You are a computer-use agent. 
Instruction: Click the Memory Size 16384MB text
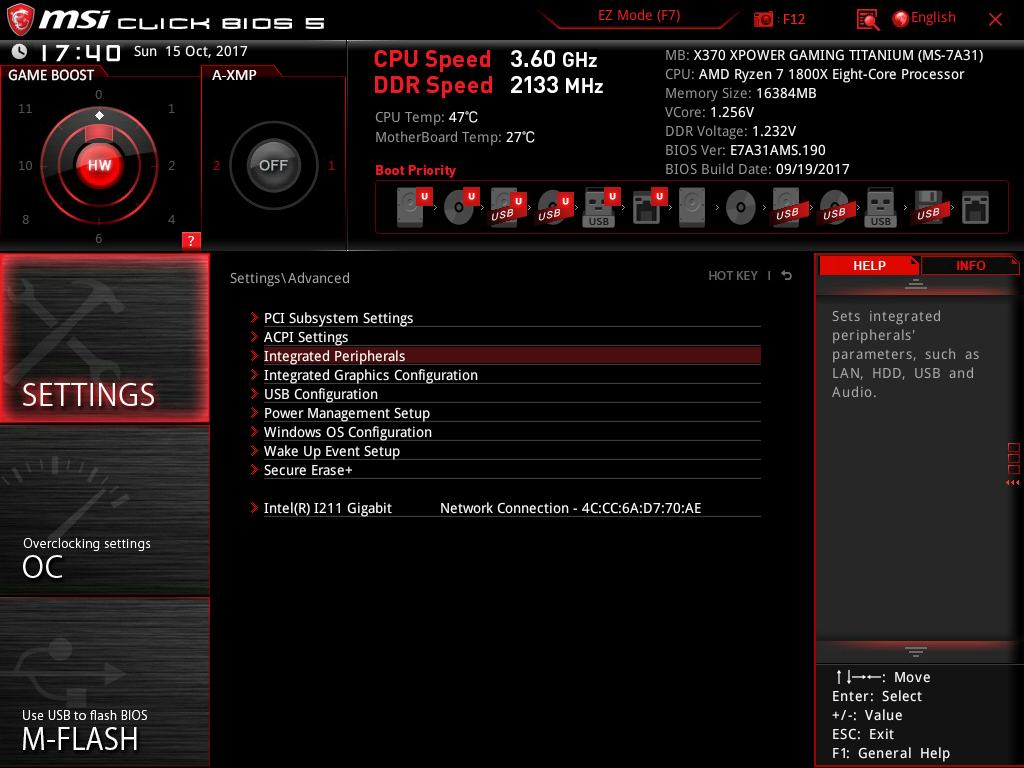coord(741,93)
